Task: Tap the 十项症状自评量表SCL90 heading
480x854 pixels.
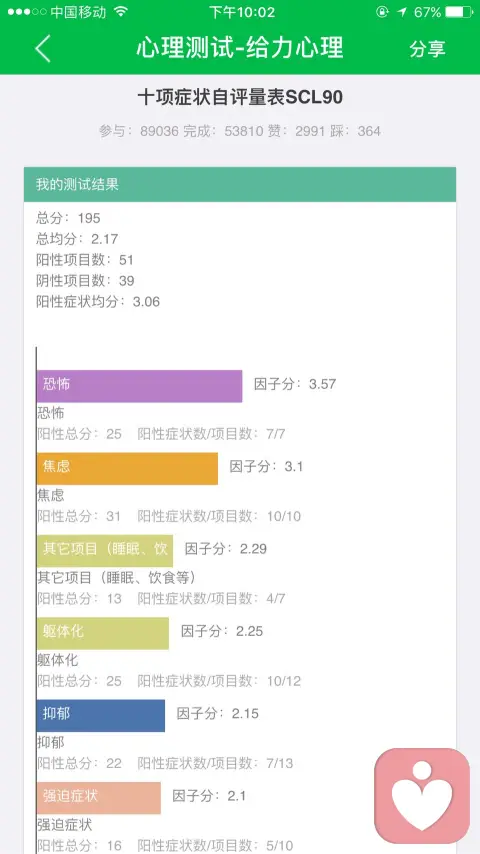Action: click(240, 97)
